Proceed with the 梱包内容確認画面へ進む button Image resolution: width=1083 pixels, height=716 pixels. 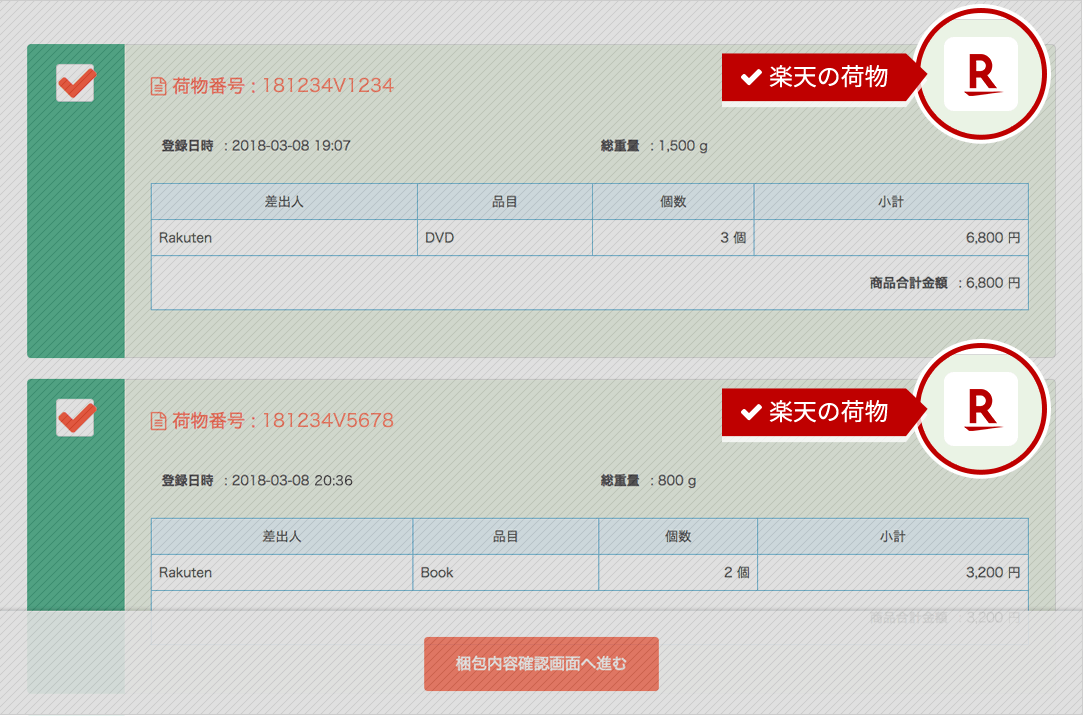pyautogui.click(x=541, y=664)
